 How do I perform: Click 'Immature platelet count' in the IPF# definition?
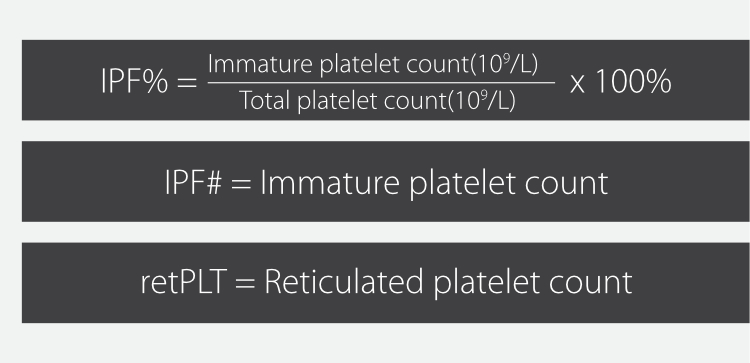[434, 184]
